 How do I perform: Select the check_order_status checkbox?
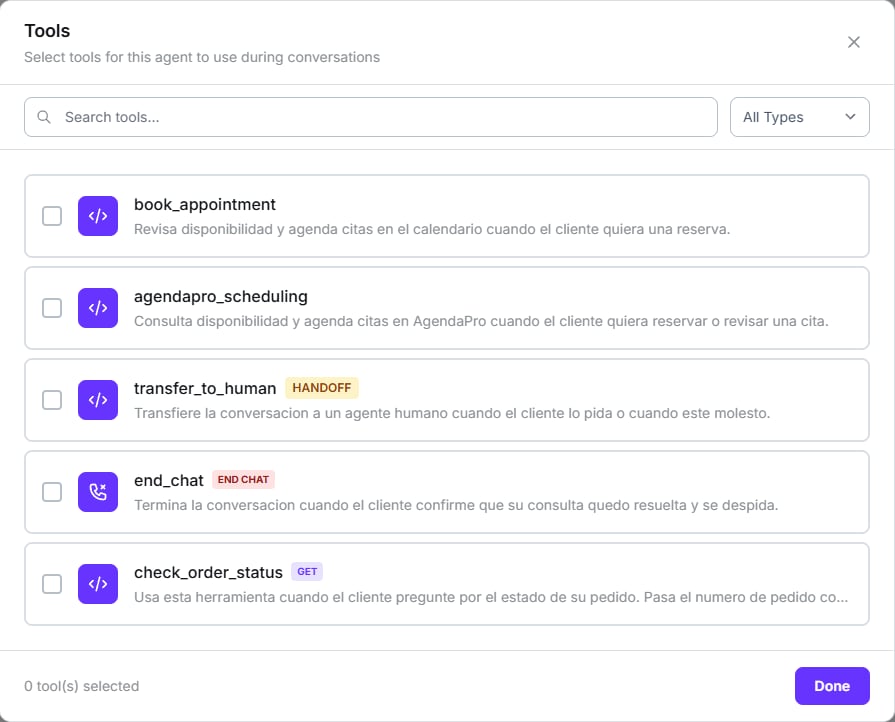52,584
